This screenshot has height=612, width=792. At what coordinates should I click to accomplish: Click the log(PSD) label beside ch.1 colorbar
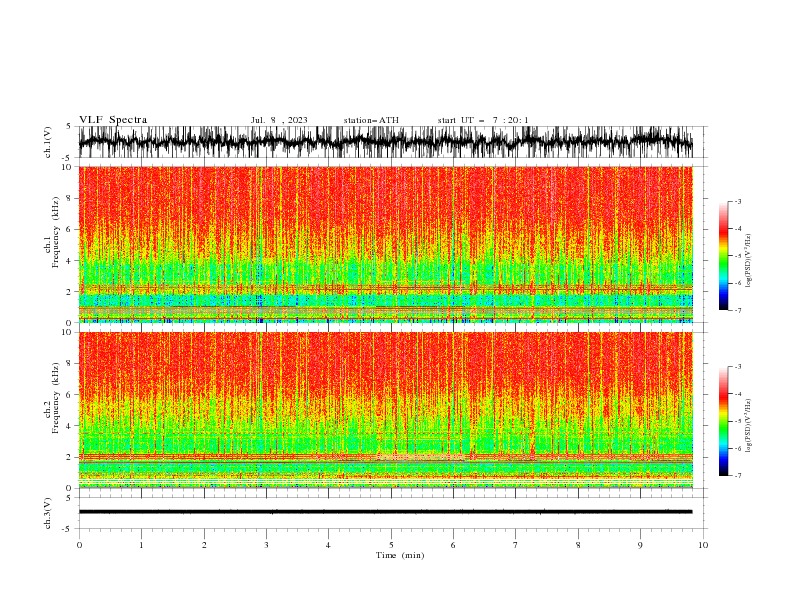[749, 261]
